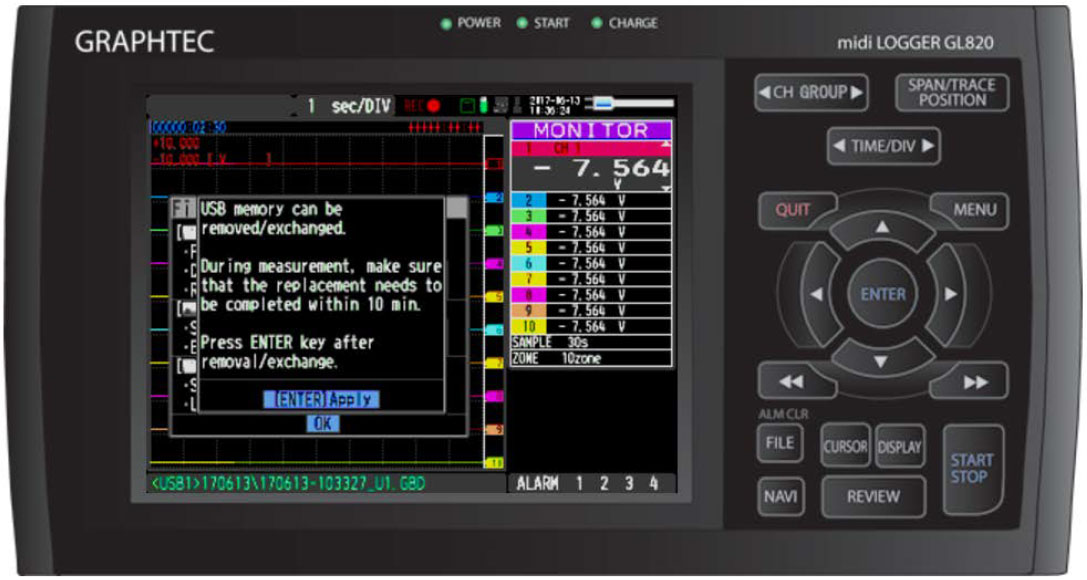This screenshot has width=1087, height=580.
Task: Click the large -7.564 reading
Action: tap(602, 168)
